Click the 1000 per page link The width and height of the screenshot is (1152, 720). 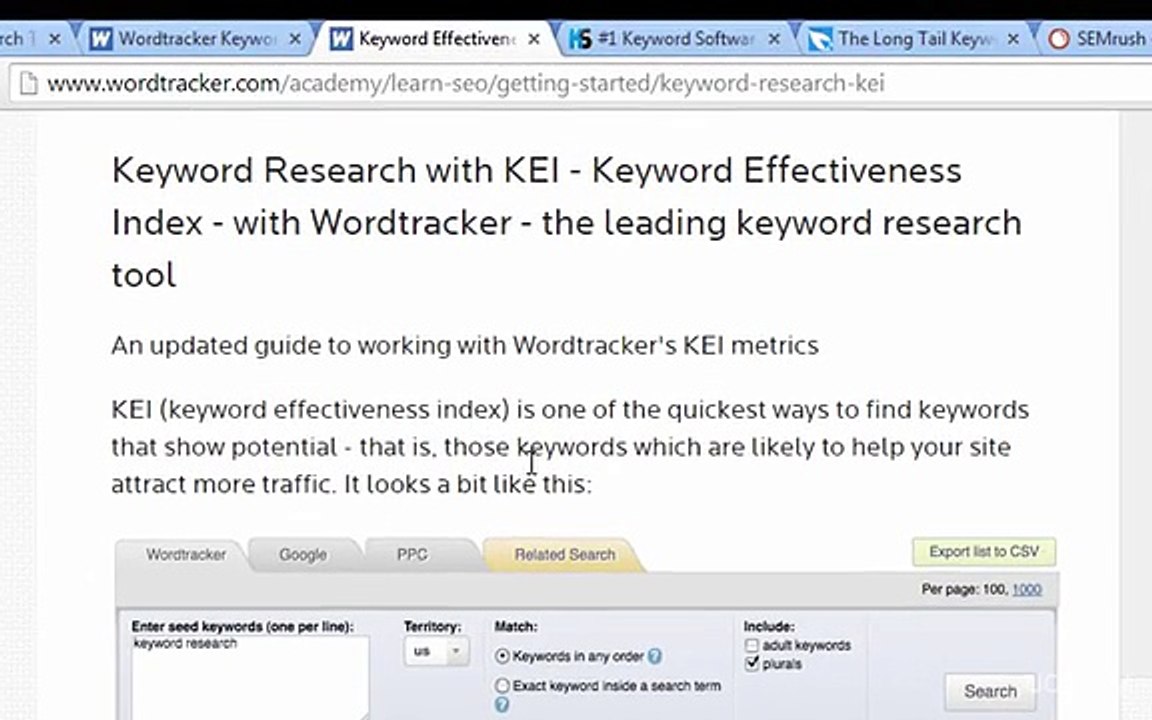(1026, 589)
